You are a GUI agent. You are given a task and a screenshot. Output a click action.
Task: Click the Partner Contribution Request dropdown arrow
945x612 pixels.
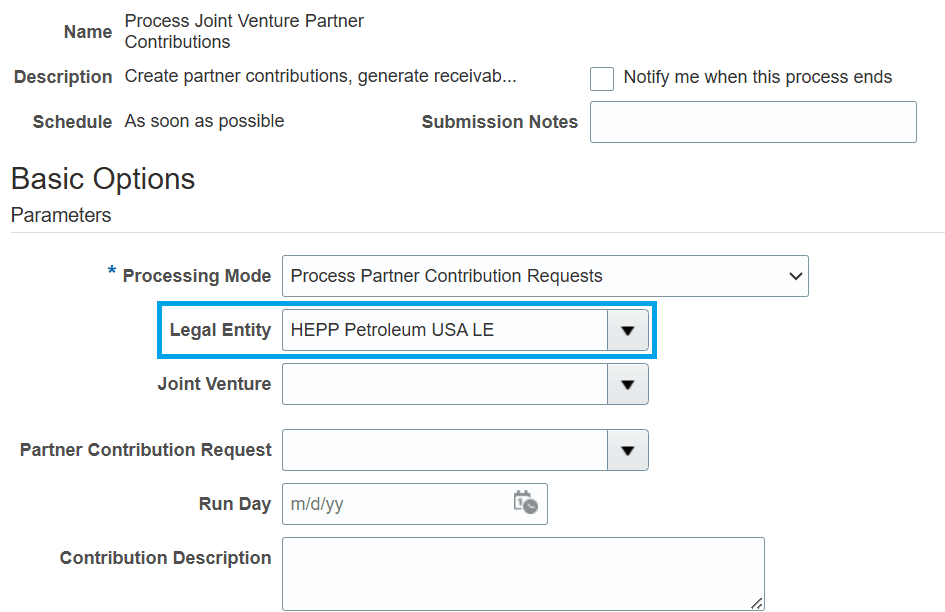pyautogui.click(x=627, y=450)
